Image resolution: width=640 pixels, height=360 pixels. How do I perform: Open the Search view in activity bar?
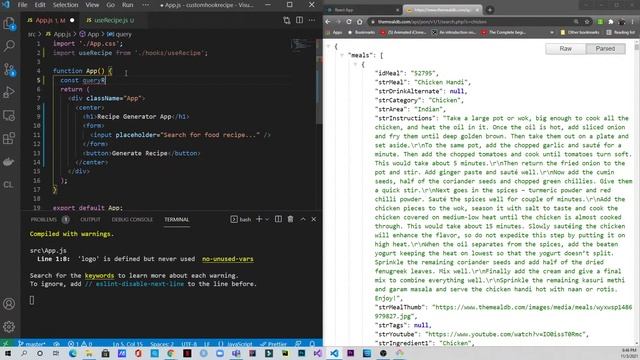click(9, 46)
